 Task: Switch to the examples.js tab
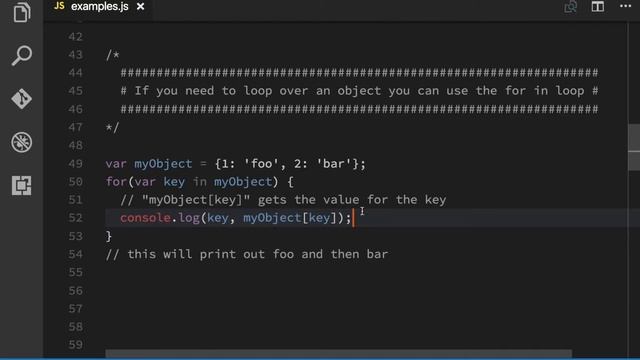[99, 7]
